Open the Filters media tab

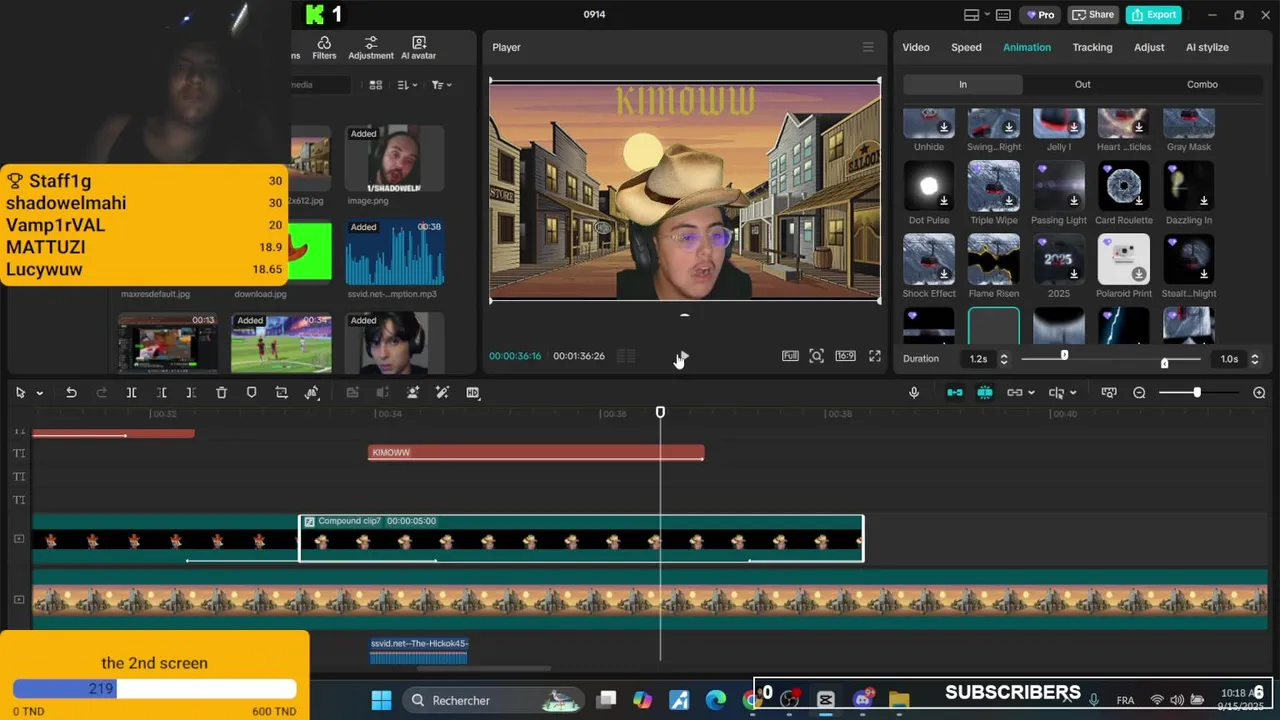pyautogui.click(x=324, y=48)
